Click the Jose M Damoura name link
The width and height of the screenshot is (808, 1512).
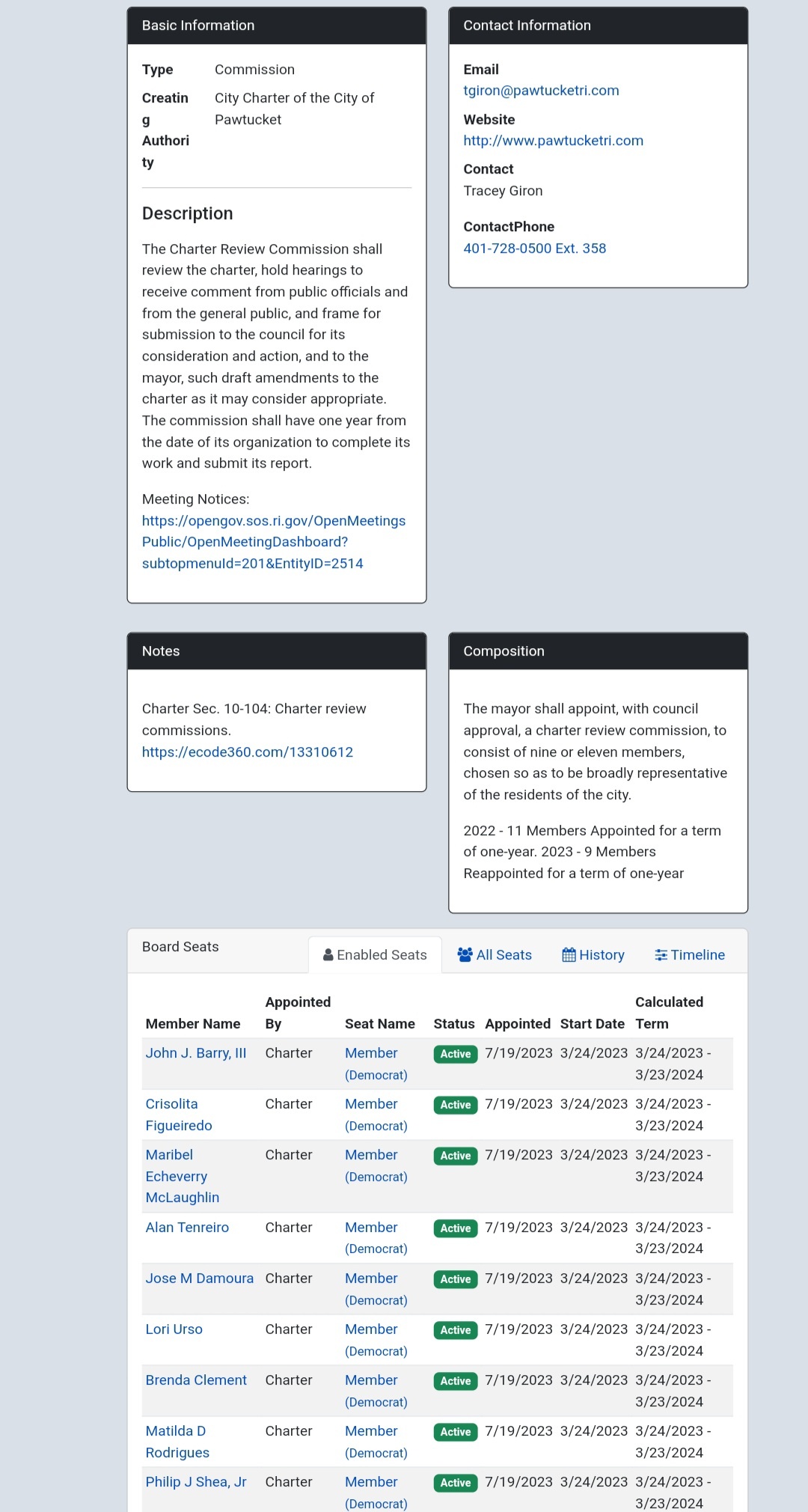pos(199,1278)
